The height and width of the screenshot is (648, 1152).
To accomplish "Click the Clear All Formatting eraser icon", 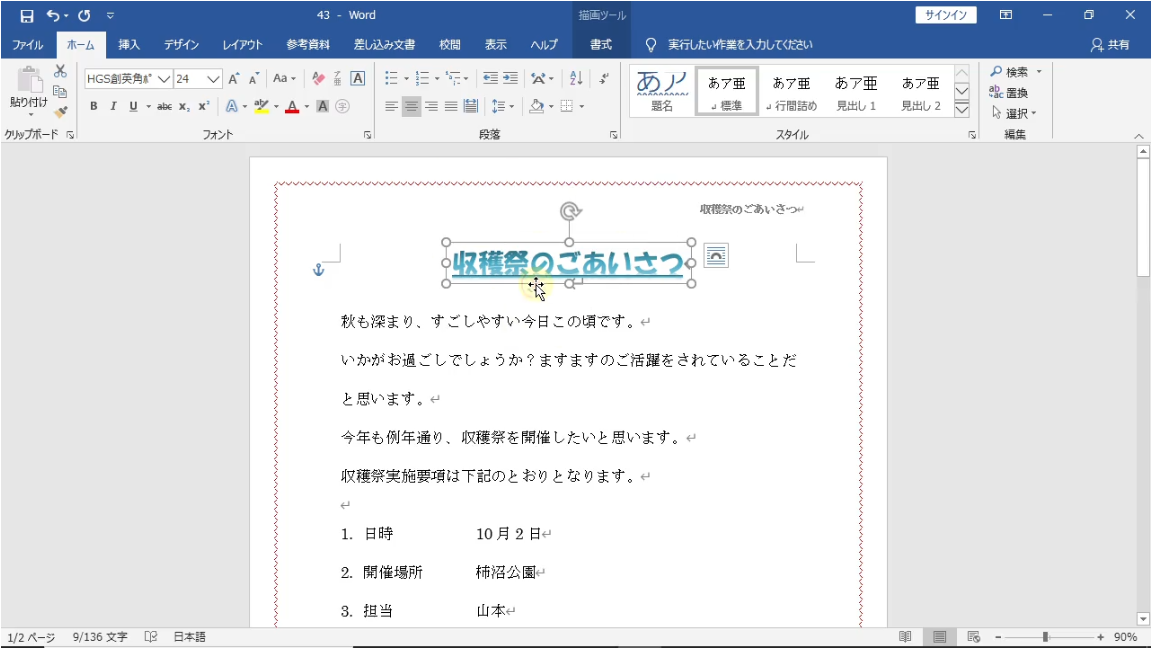I will pos(318,78).
